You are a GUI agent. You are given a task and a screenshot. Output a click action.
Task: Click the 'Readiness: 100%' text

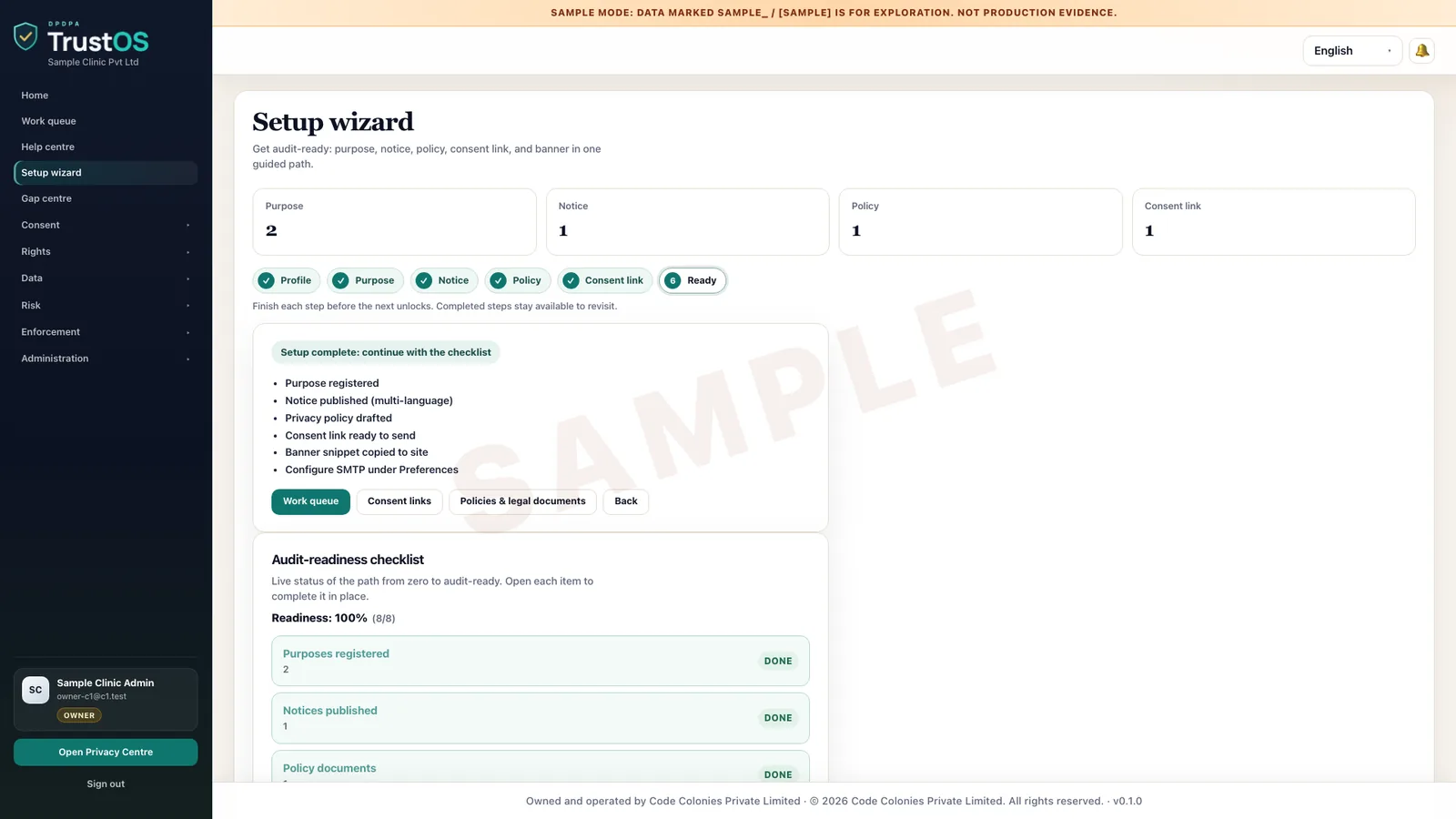(319, 618)
